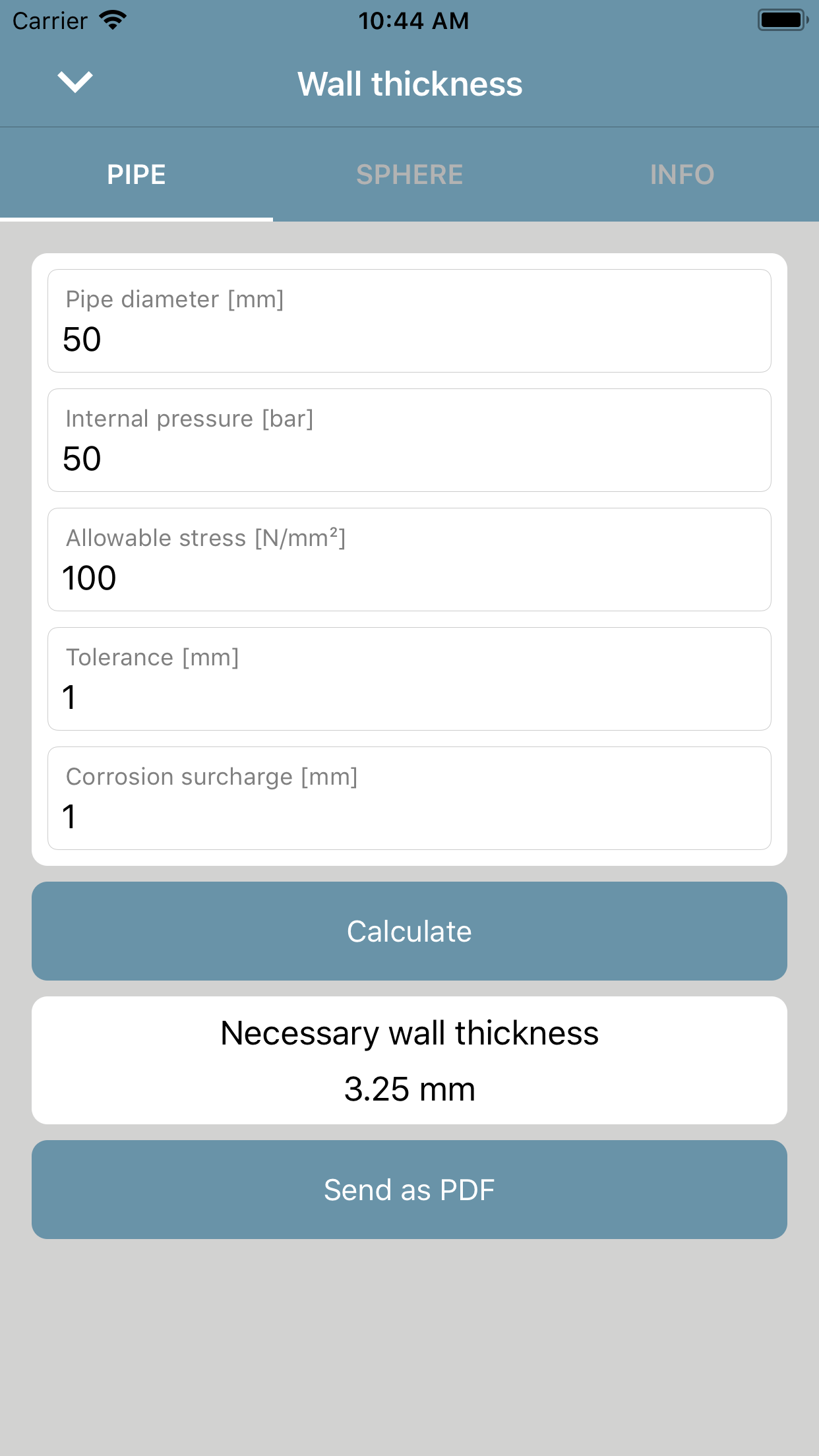
Task: Click the Calculate button
Action: (x=409, y=931)
